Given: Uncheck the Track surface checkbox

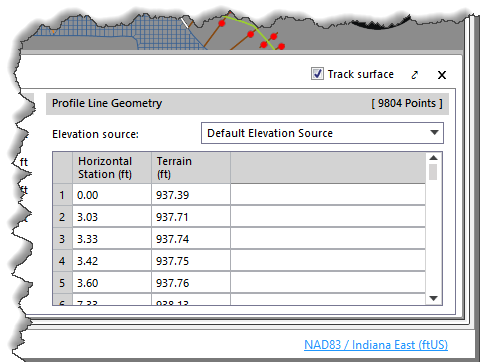Looking at the screenshot, I should tap(317, 74).
